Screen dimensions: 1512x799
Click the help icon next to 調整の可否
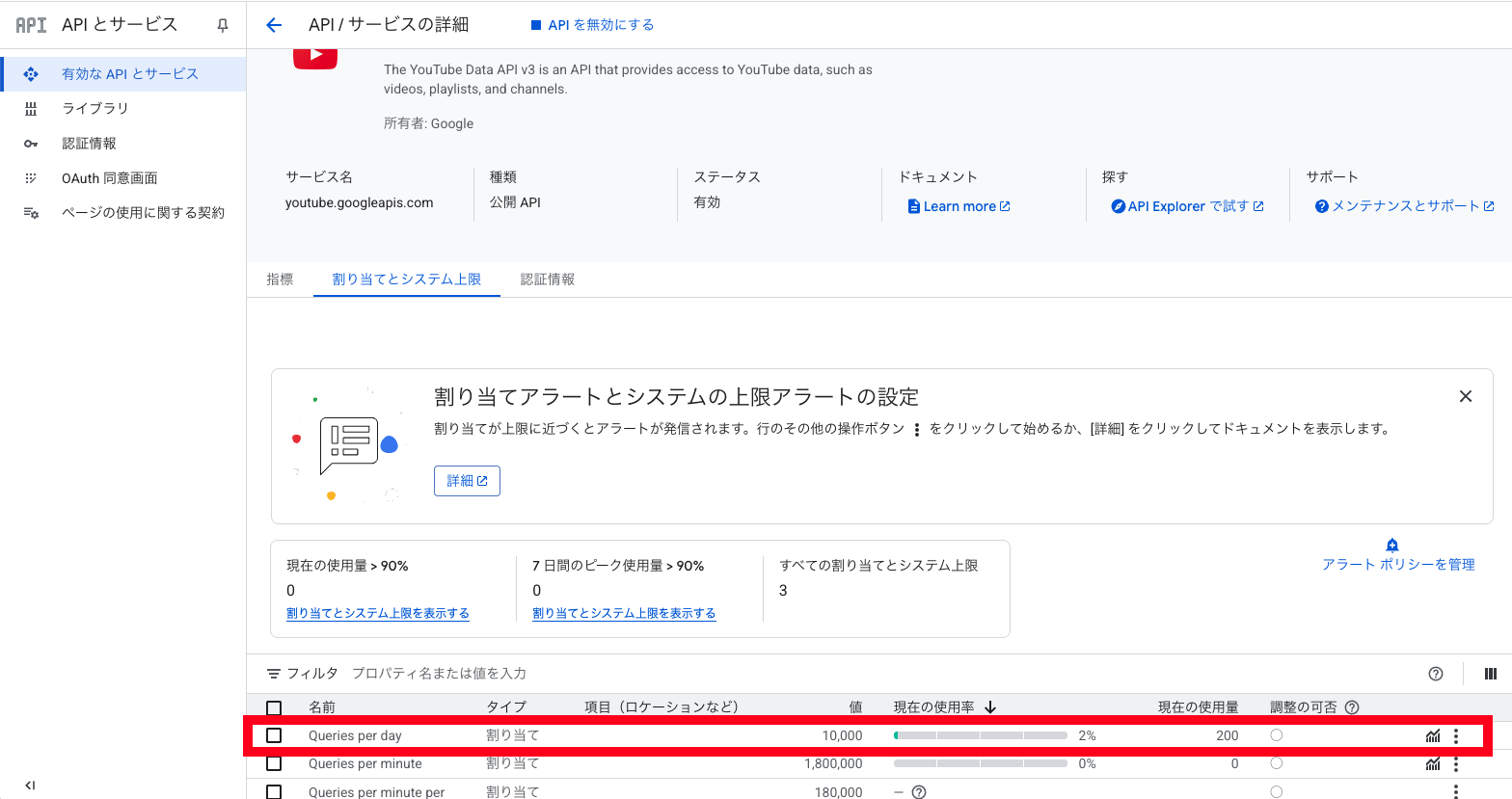1352,707
